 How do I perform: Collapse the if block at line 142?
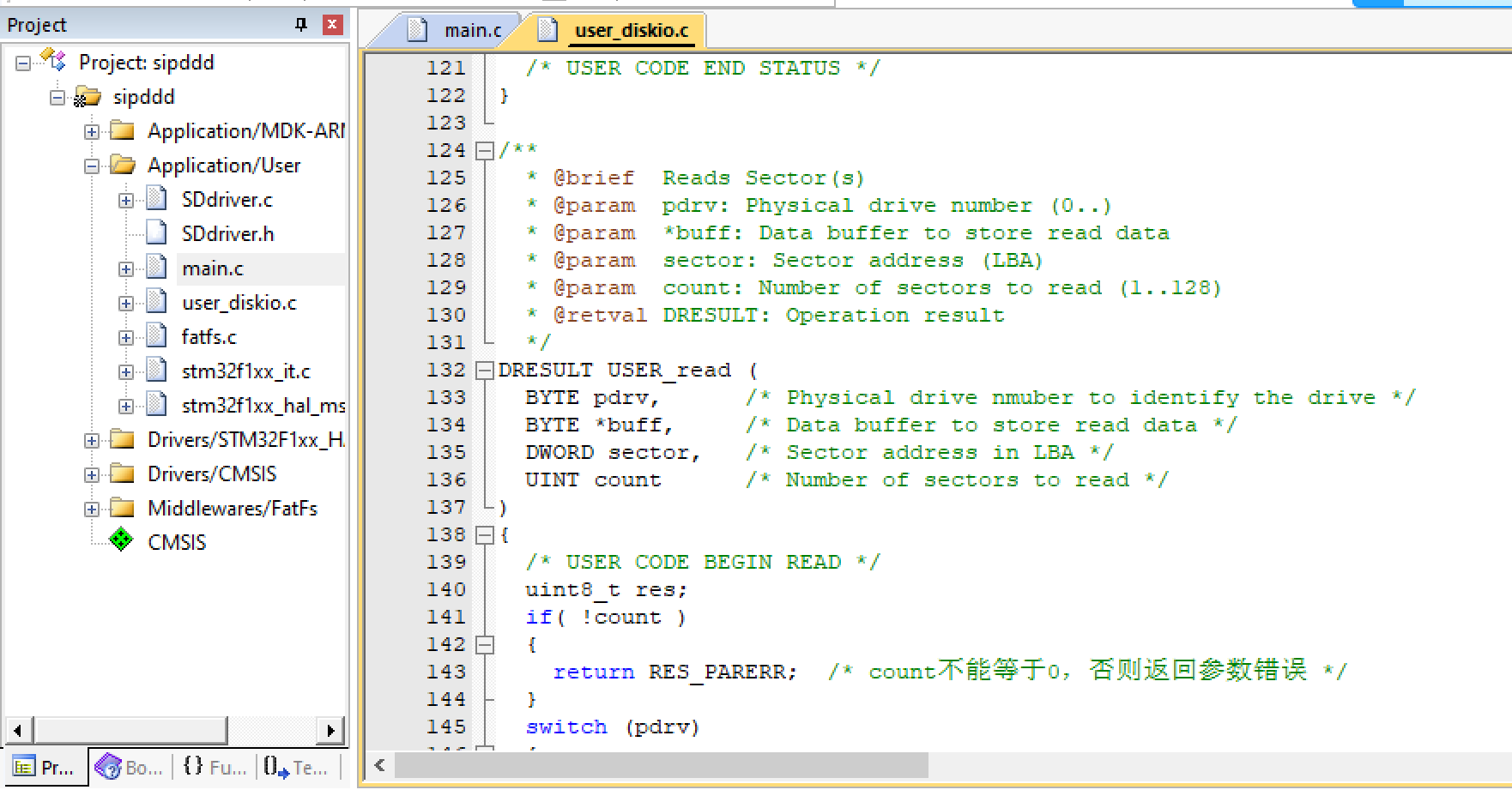tap(485, 645)
